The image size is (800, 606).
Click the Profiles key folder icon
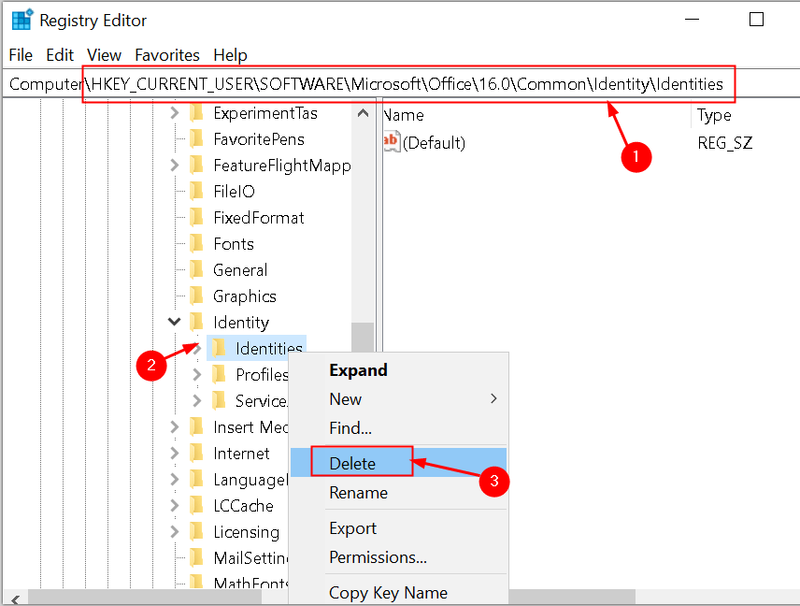pos(219,374)
